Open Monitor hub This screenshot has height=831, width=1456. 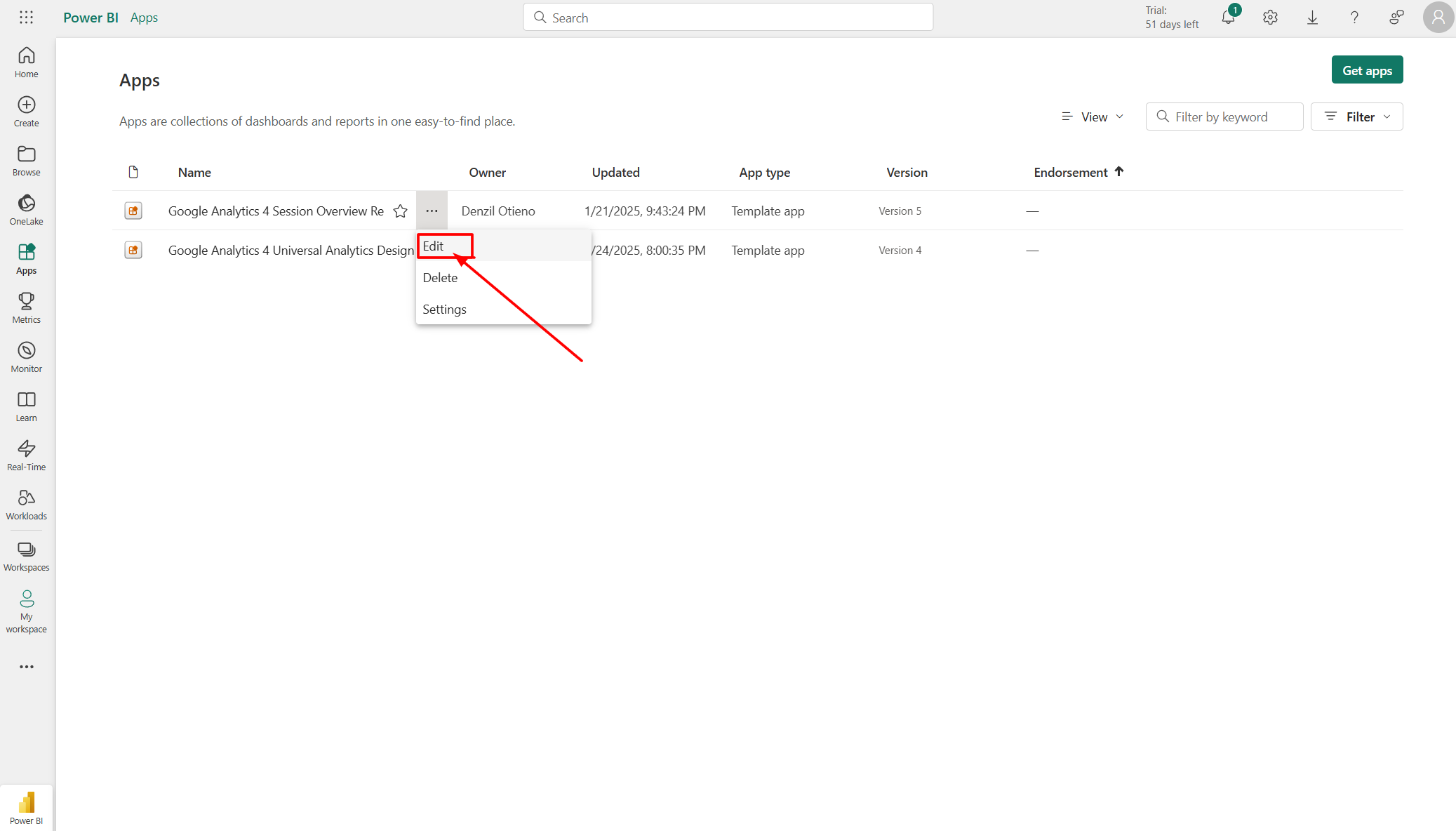[x=27, y=357]
